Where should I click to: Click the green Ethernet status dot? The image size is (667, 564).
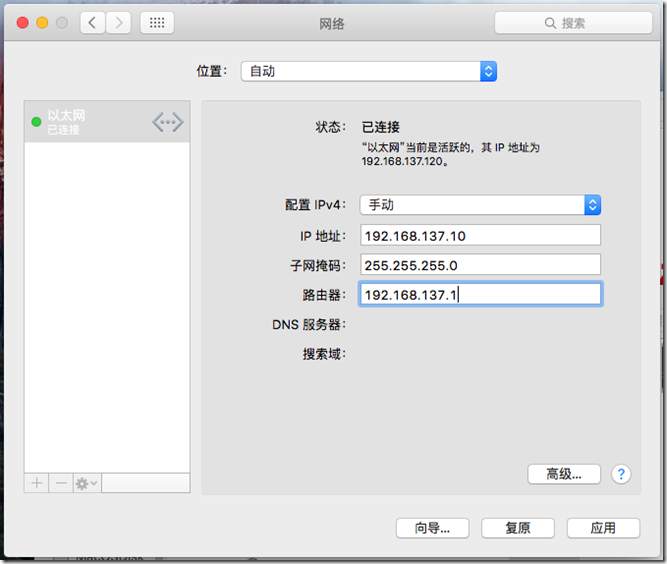click(37, 122)
